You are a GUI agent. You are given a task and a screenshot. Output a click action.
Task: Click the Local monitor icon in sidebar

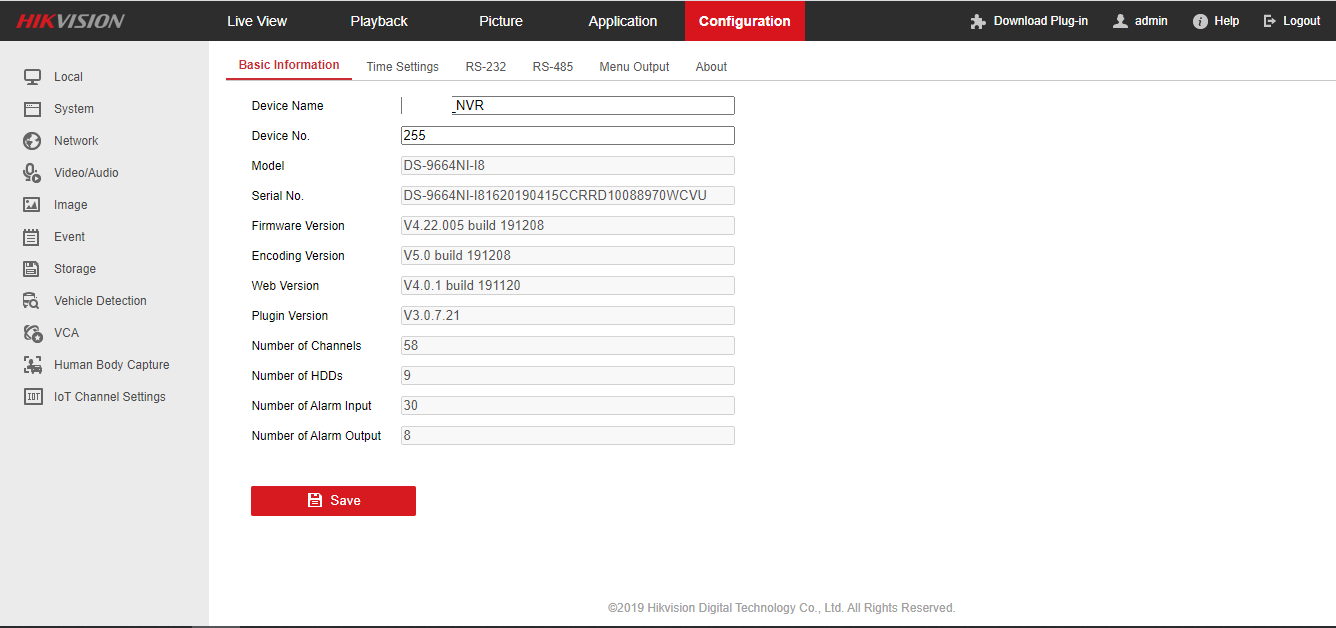coord(32,77)
